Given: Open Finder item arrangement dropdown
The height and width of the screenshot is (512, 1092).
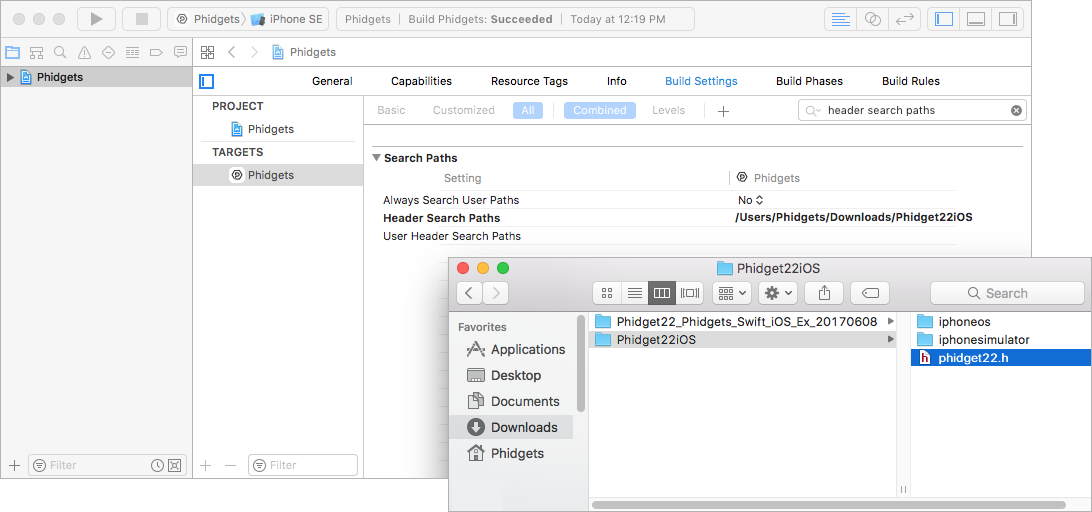Looking at the screenshot, I should 731,293.
